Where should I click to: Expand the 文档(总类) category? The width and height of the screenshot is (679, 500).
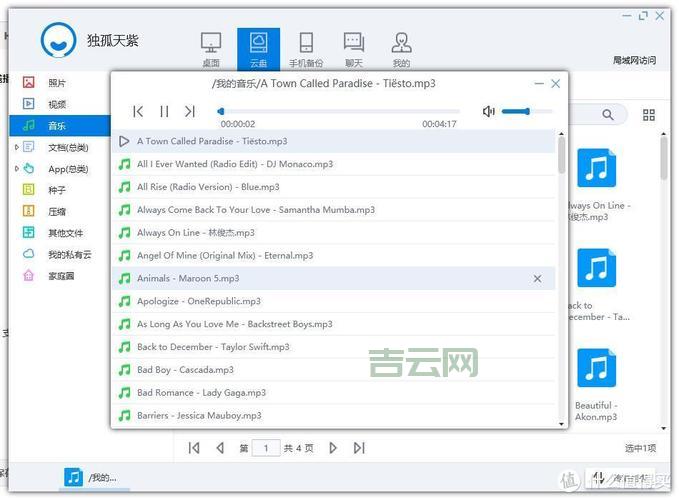[x=17, y=147]
